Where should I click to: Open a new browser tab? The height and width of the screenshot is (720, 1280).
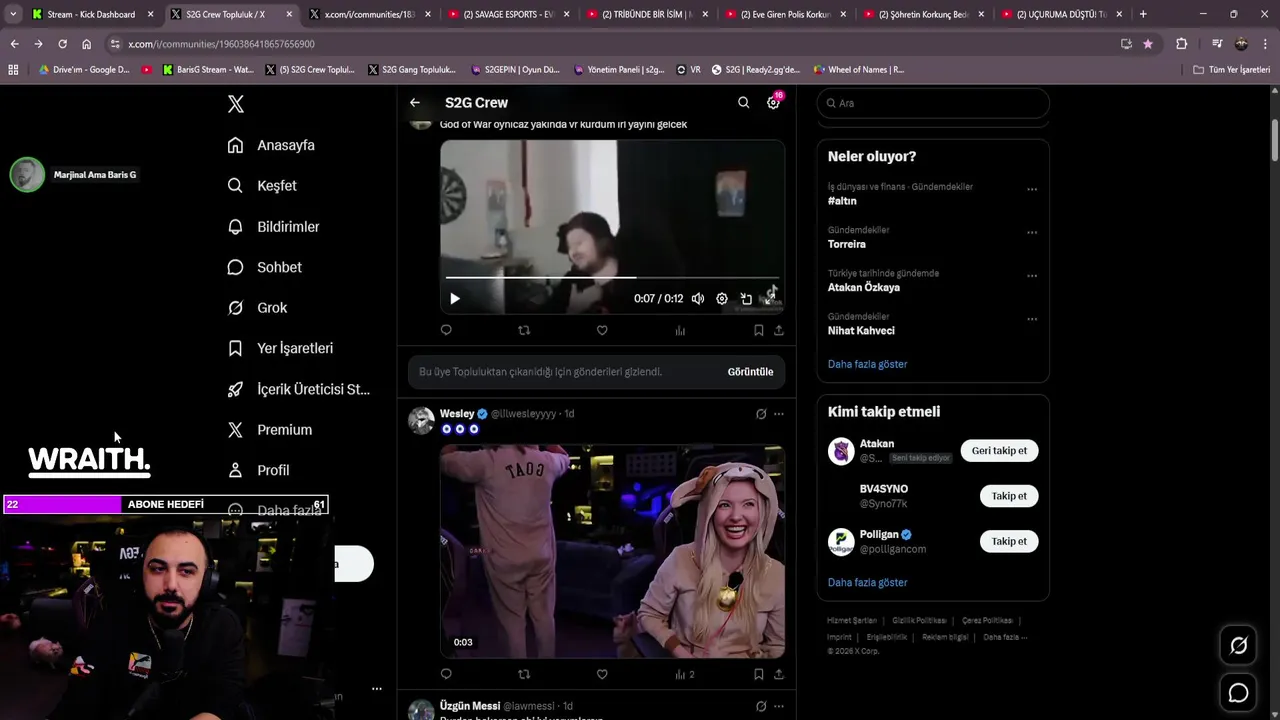pyautogui.click(x=1143, y=14)
